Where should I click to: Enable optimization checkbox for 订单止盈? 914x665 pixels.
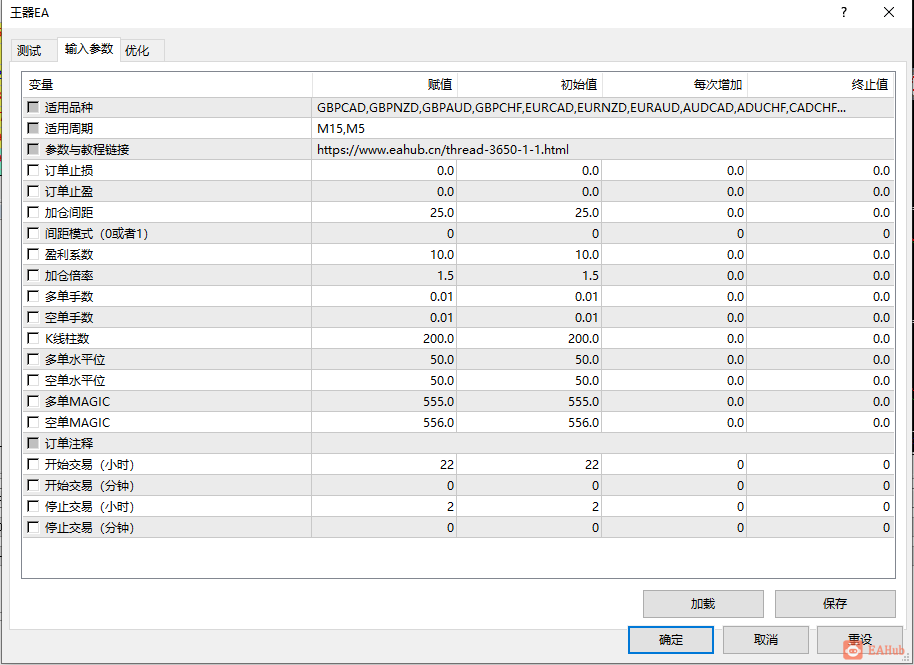[x=33, y=191]
